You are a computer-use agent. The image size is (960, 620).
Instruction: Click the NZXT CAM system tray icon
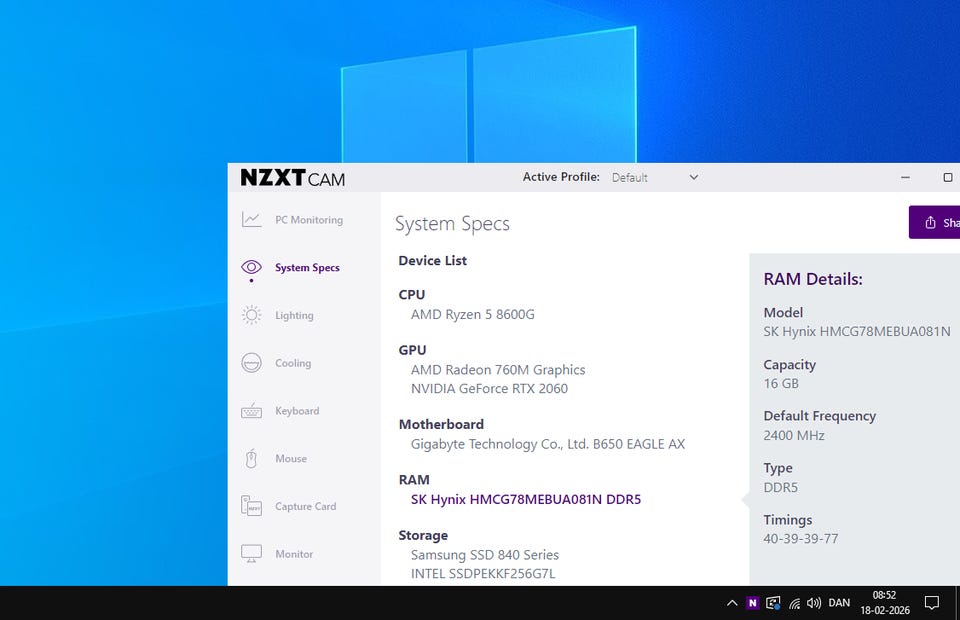[752, 603]
